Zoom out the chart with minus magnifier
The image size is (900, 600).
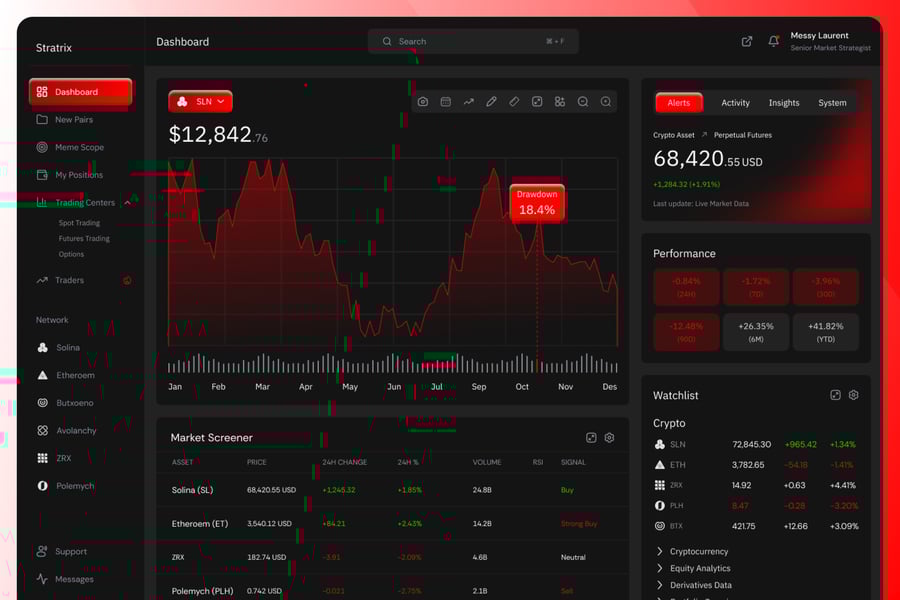pyautogui.click(x=583, y=102)
